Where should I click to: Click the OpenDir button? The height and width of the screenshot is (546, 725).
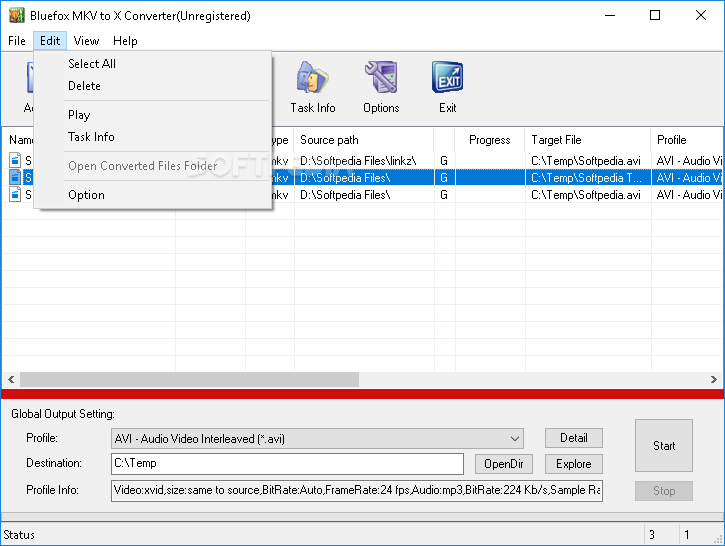coord(504,464)
